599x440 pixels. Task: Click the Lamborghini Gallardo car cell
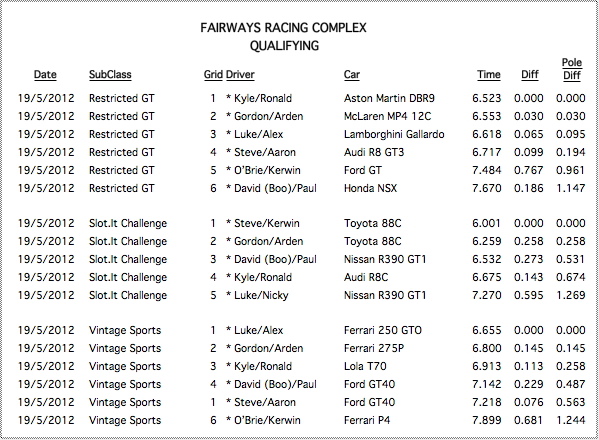394,134
